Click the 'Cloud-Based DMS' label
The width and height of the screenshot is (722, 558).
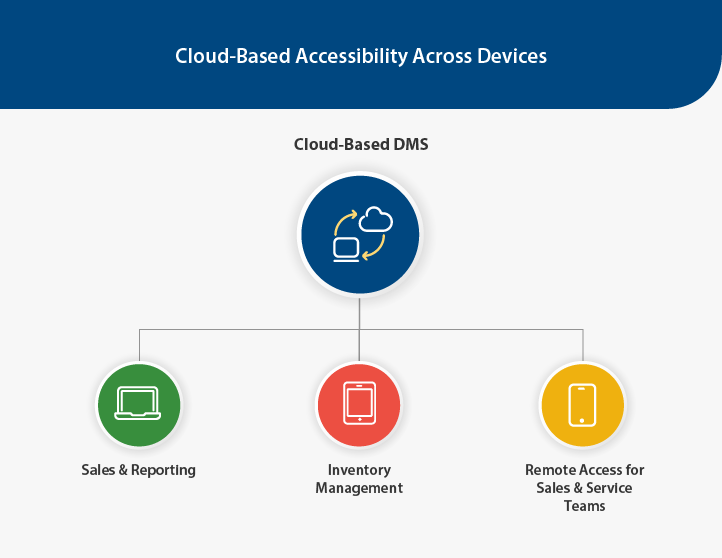click(361, 145)
